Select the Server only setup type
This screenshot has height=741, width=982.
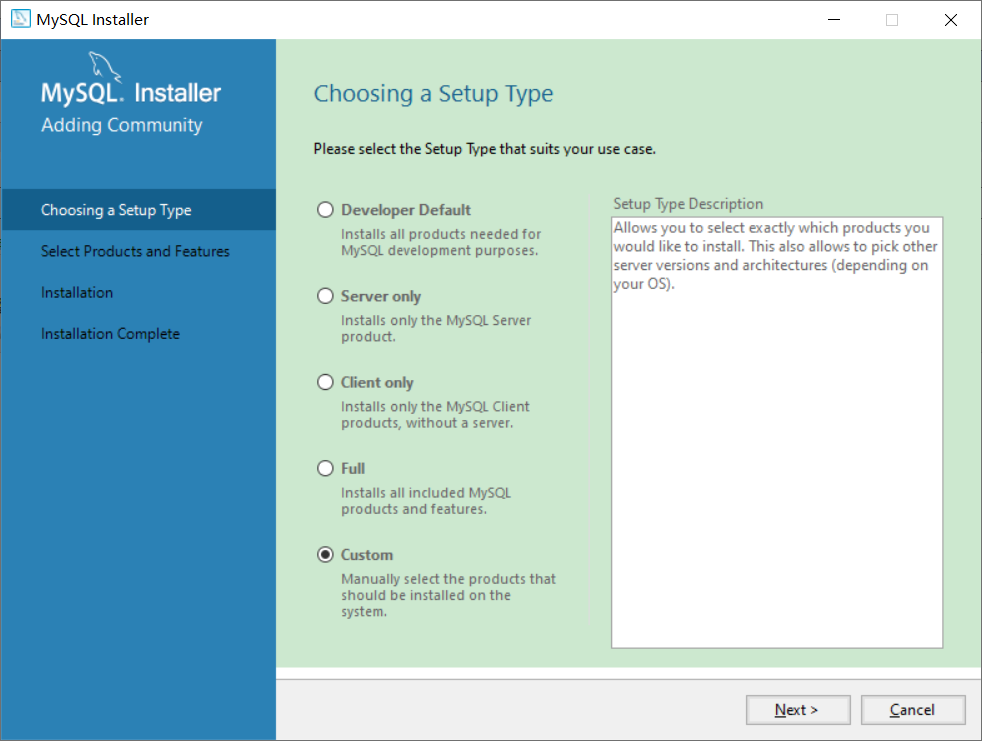[325, 296]
